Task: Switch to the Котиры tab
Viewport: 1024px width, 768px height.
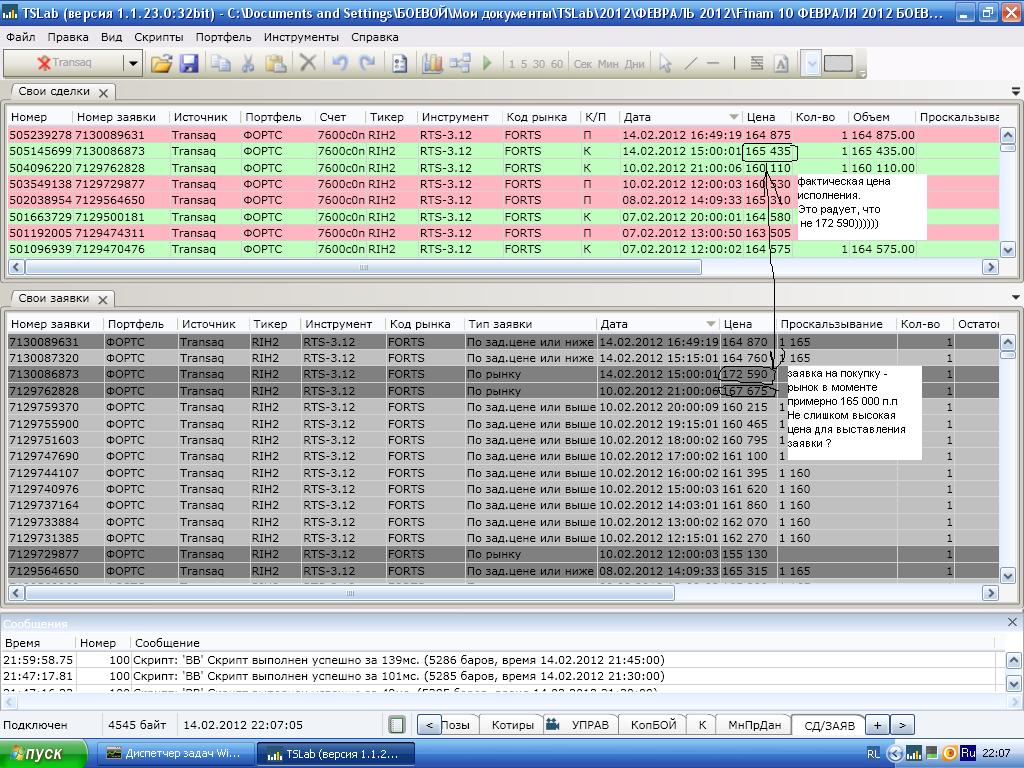Action: click(512, 725)
